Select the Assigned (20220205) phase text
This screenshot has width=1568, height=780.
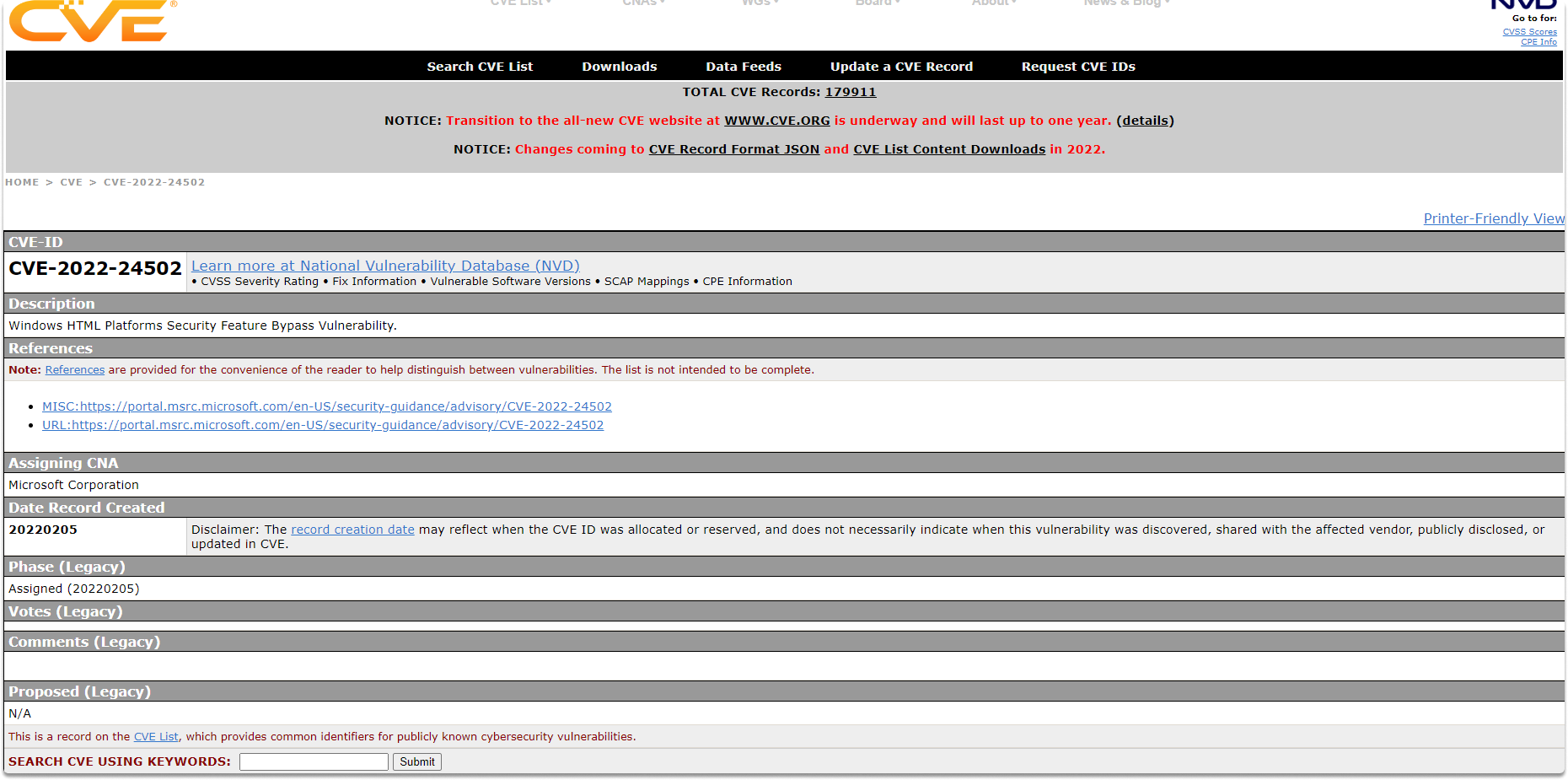pos(74,589)
